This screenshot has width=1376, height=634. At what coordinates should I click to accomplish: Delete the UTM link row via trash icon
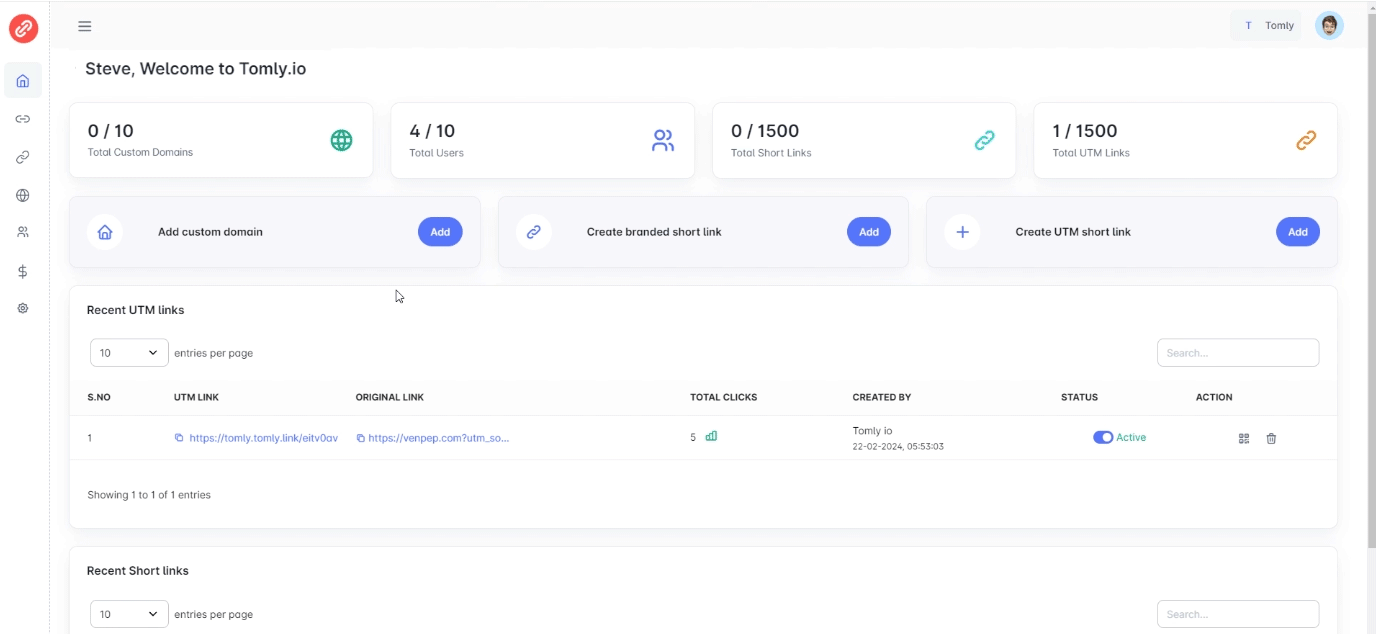pos(1271,438)
